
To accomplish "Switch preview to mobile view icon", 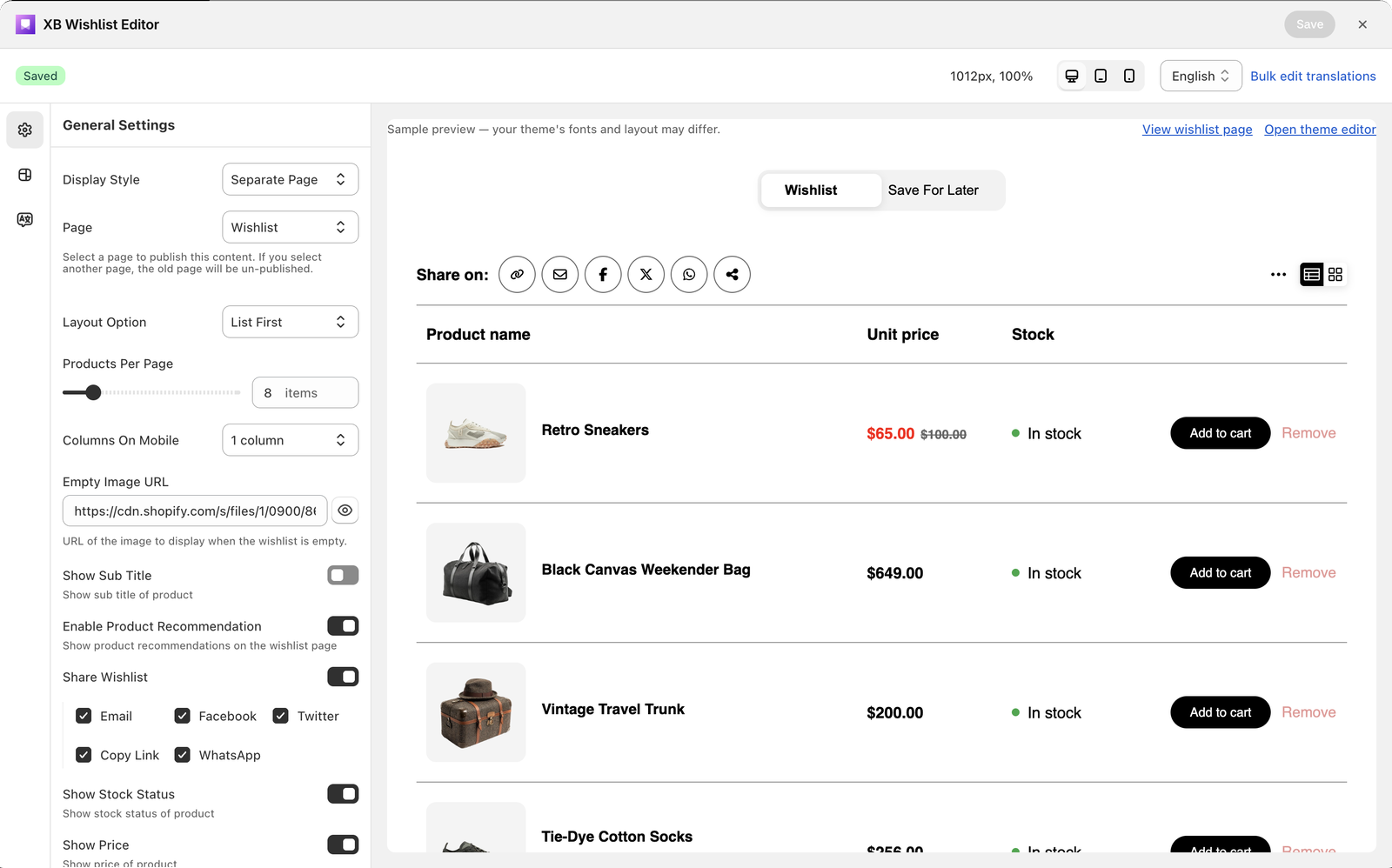I will click(x=1129, y=76).
